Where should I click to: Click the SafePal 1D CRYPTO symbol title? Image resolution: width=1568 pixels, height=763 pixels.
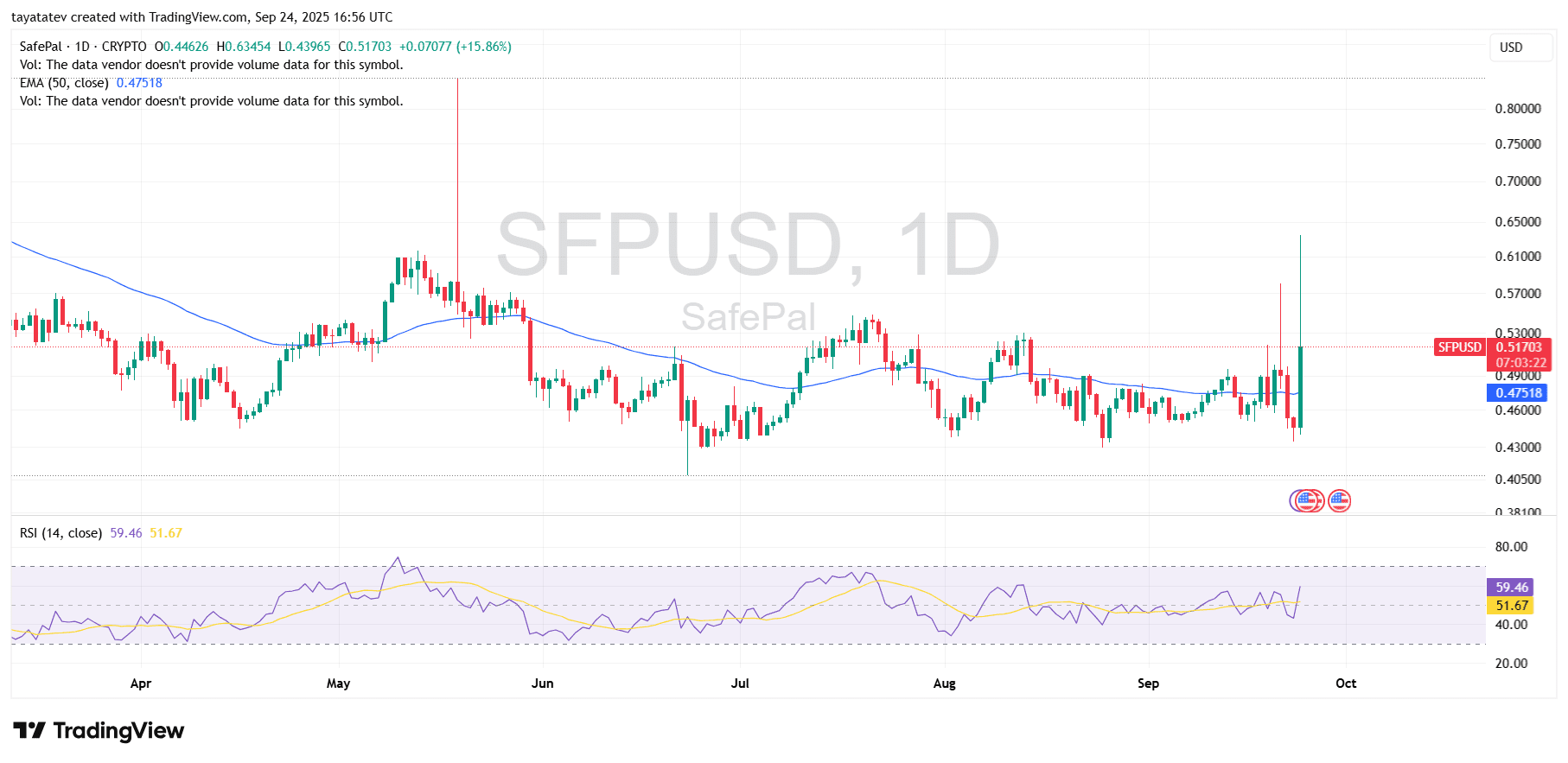[83, 47]
